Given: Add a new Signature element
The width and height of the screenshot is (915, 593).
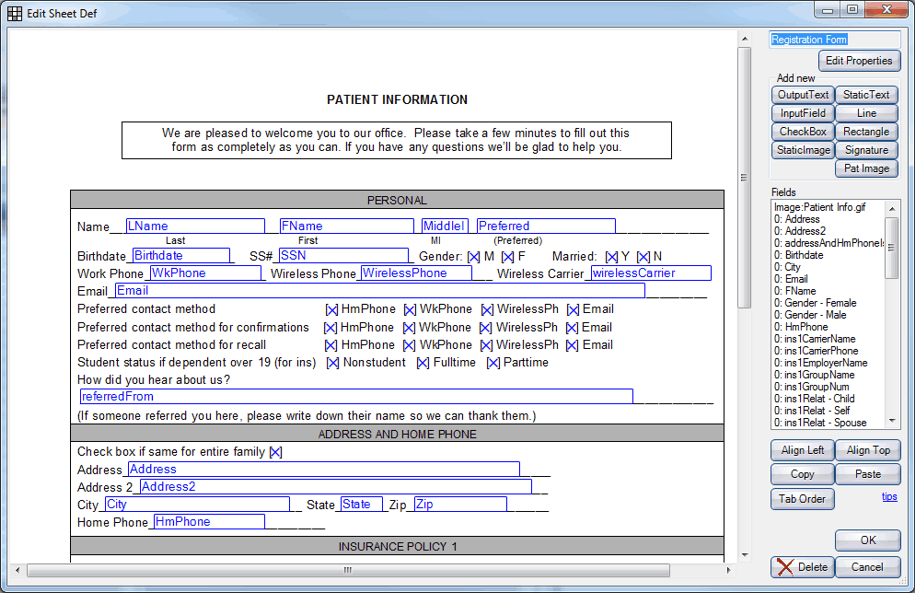Looking at the screenshot, I should [866, 150].
